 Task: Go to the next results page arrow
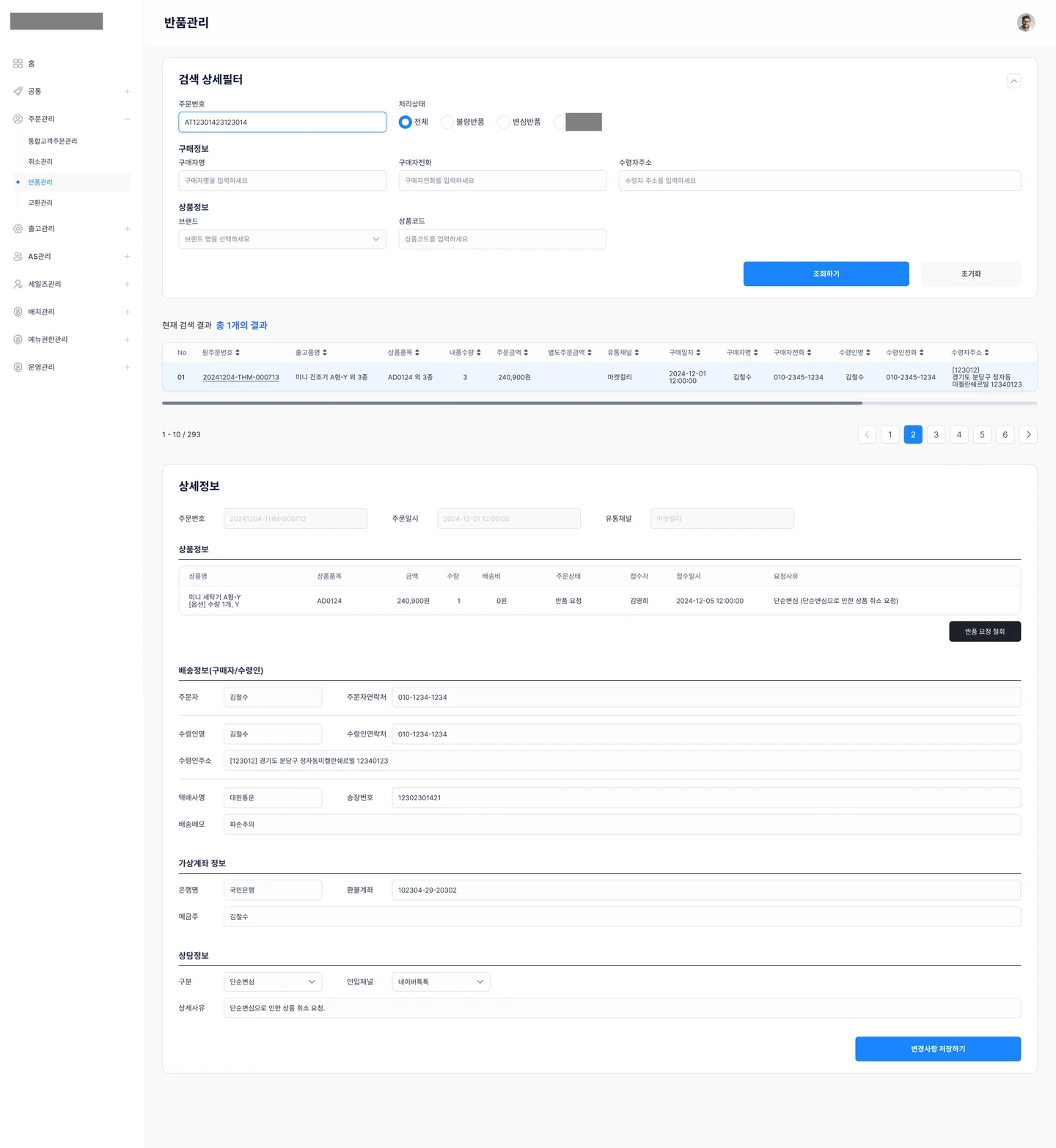click(x=1028, y=435)
